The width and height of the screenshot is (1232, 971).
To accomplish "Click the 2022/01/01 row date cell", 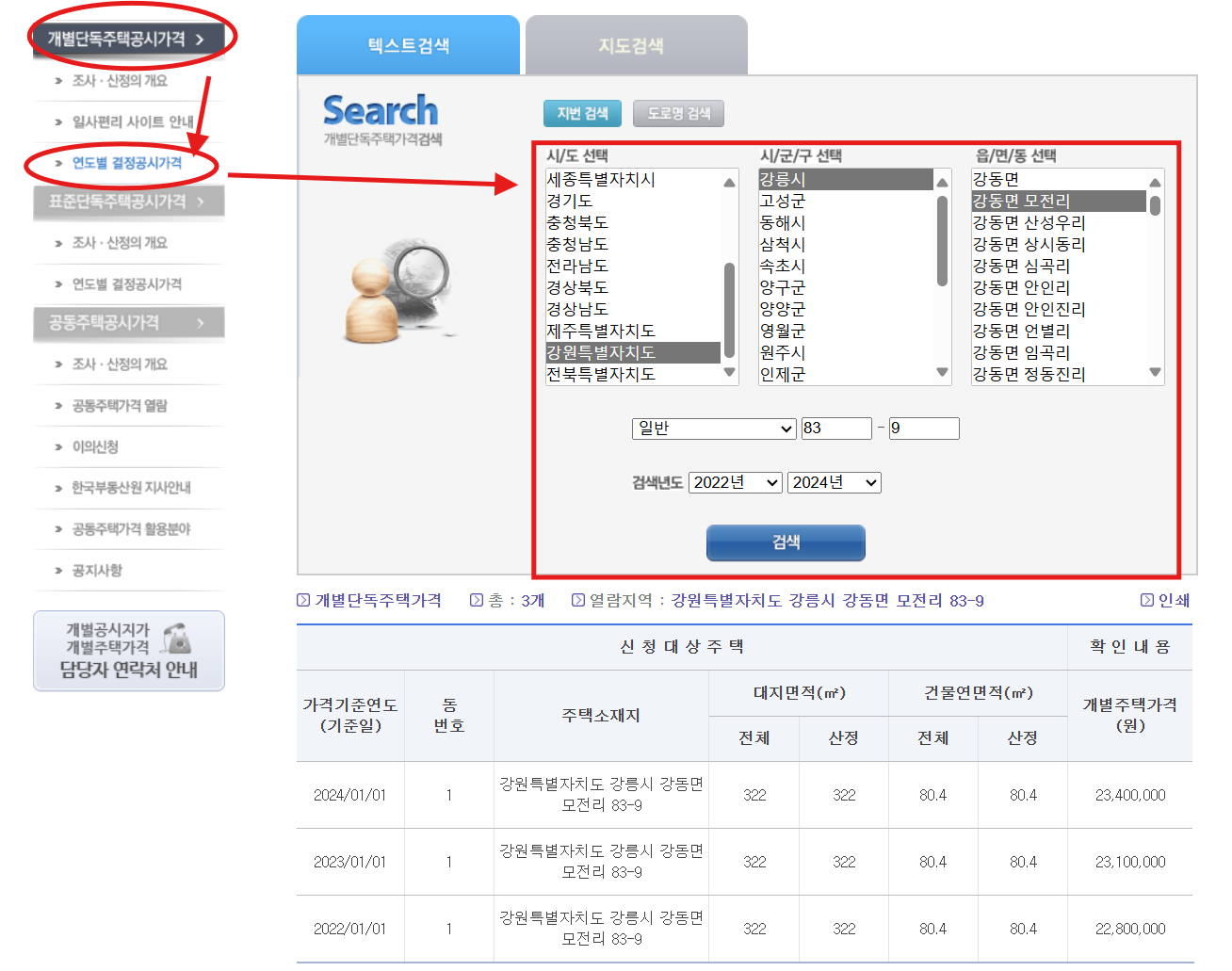I will [350, 929].
